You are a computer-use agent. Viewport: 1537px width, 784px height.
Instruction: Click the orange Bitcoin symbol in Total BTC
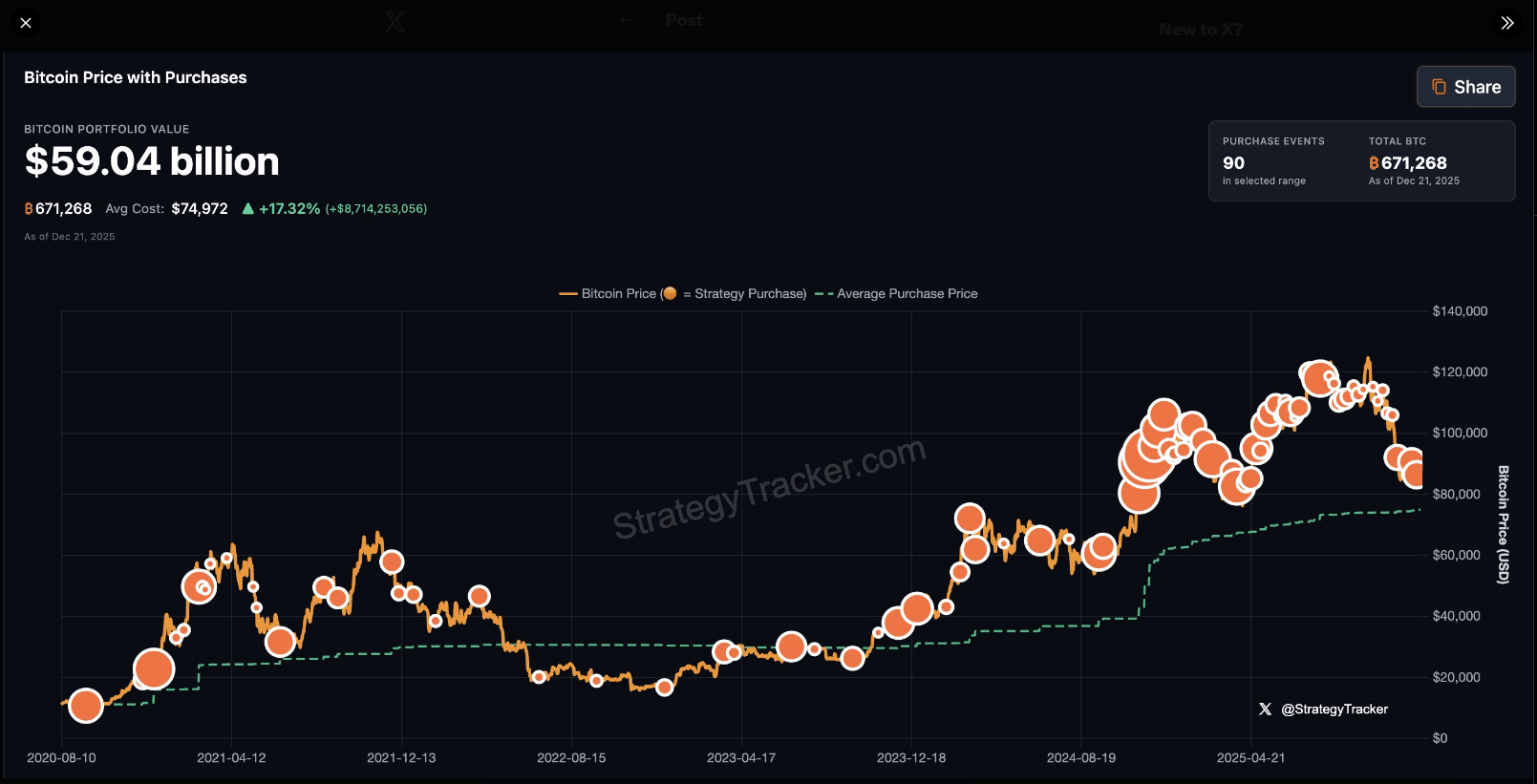click(x=1374, y=163)
